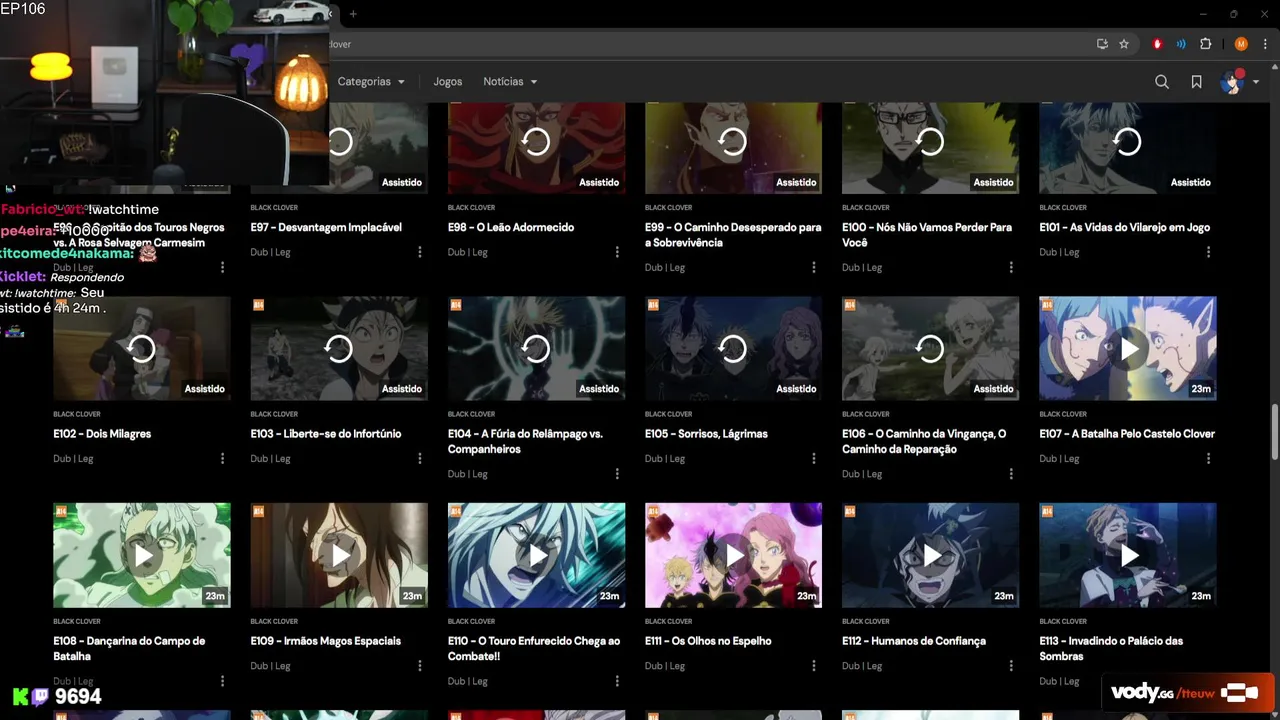Open options menu for E104 episode
1280x720 pixels.
[x=617, y=474]
